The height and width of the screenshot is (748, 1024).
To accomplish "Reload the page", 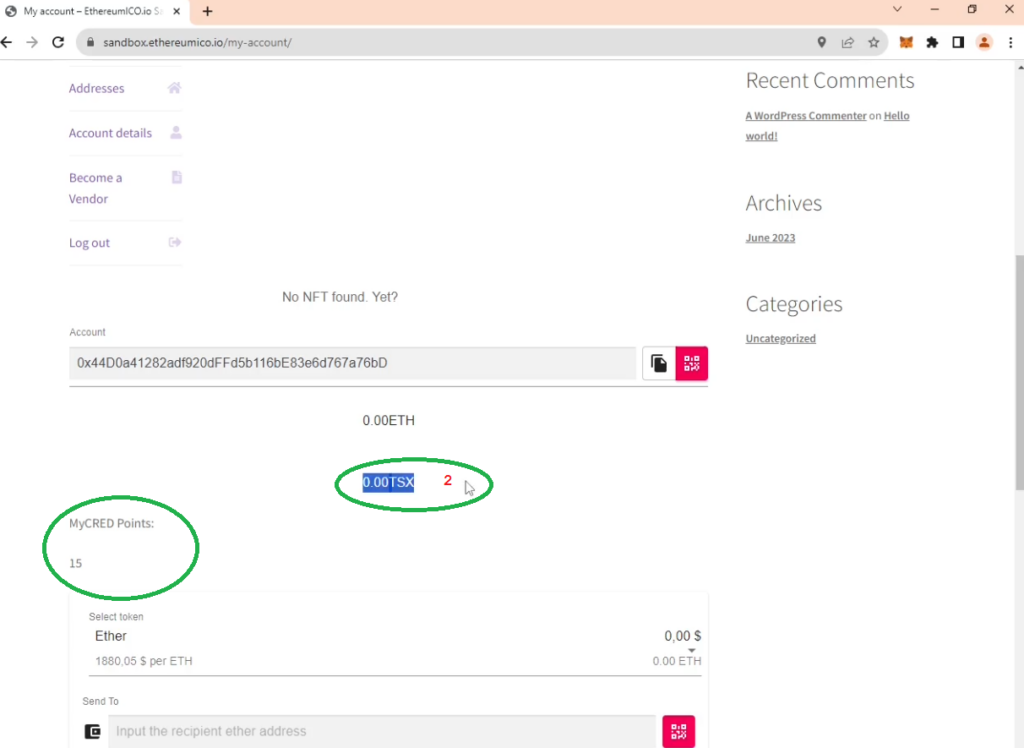I will 58,43.
